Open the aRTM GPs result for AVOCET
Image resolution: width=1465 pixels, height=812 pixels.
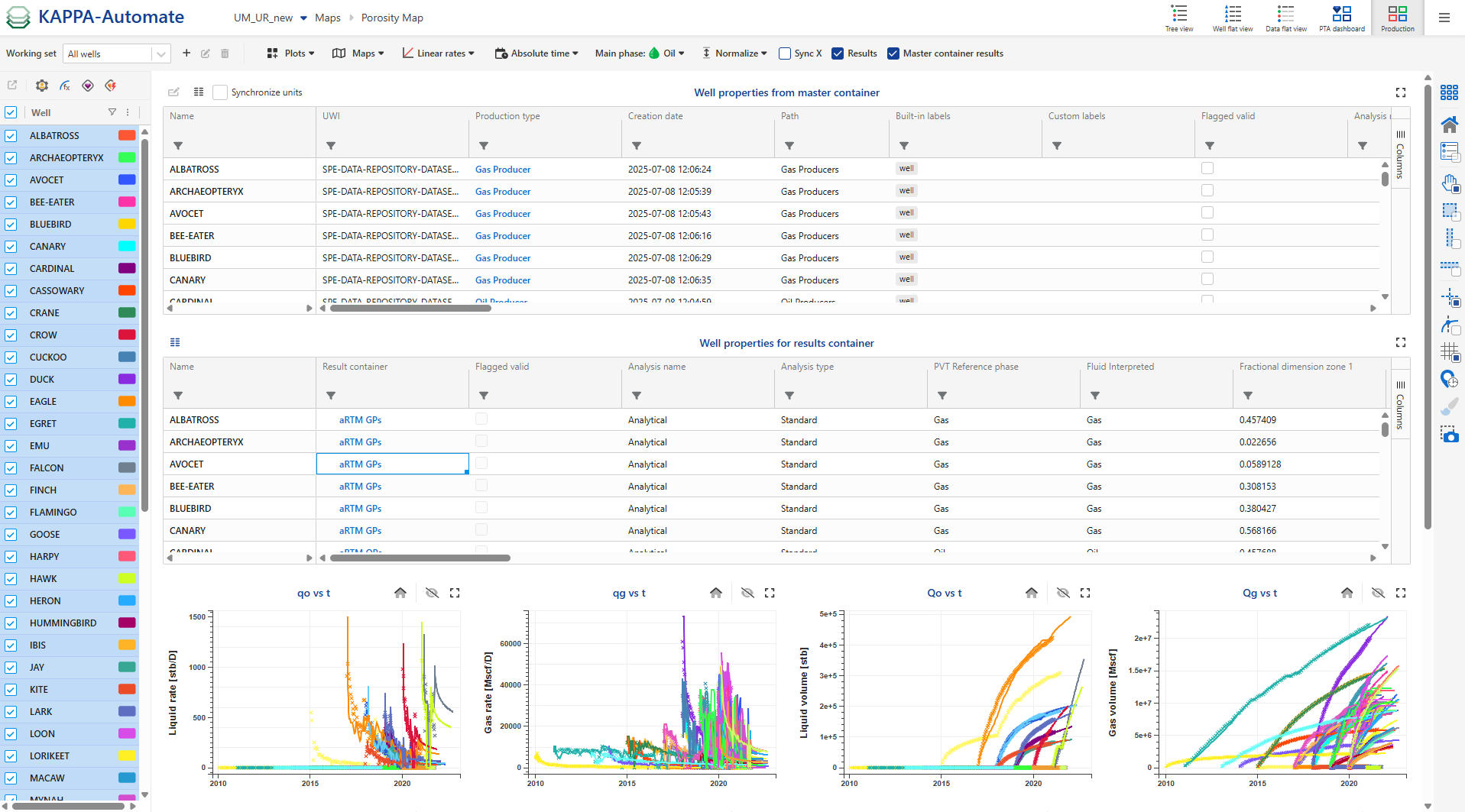359,464
